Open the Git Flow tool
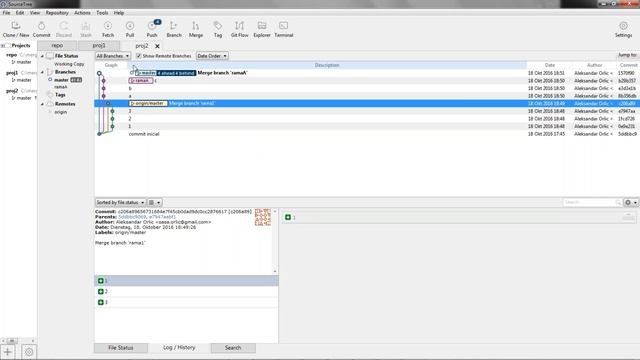This screenshot has width=640, height=360. point(240,29)
